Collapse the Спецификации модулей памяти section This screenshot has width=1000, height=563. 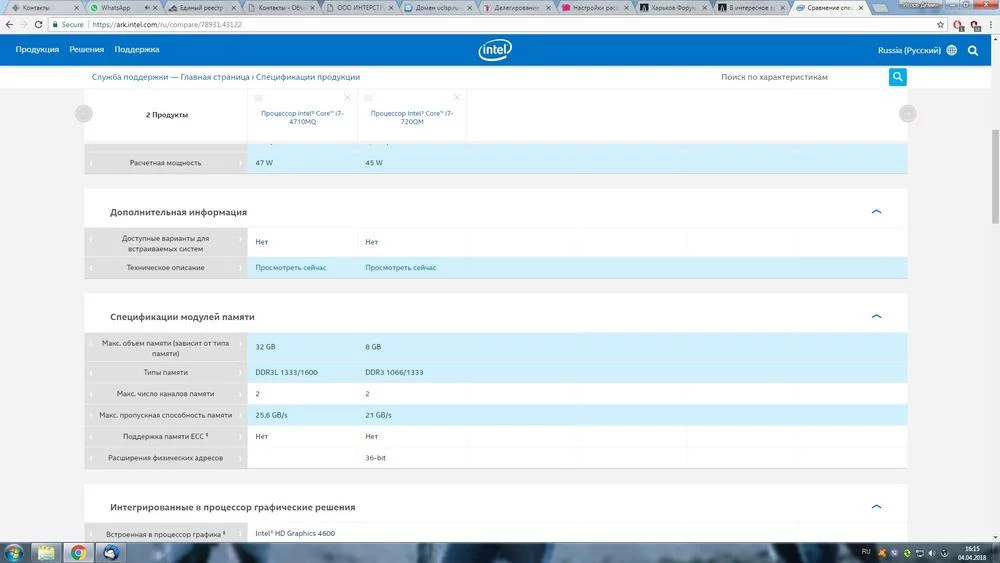[x=876, y=316]
